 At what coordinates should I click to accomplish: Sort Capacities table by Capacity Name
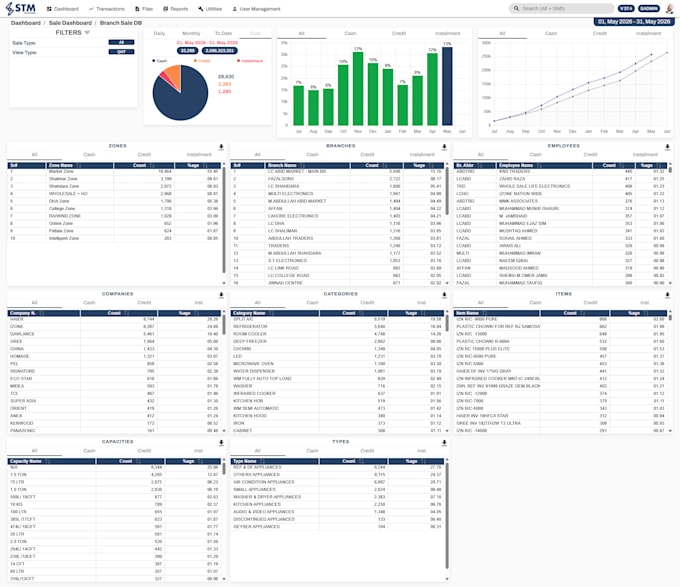(x=51, y=461)
